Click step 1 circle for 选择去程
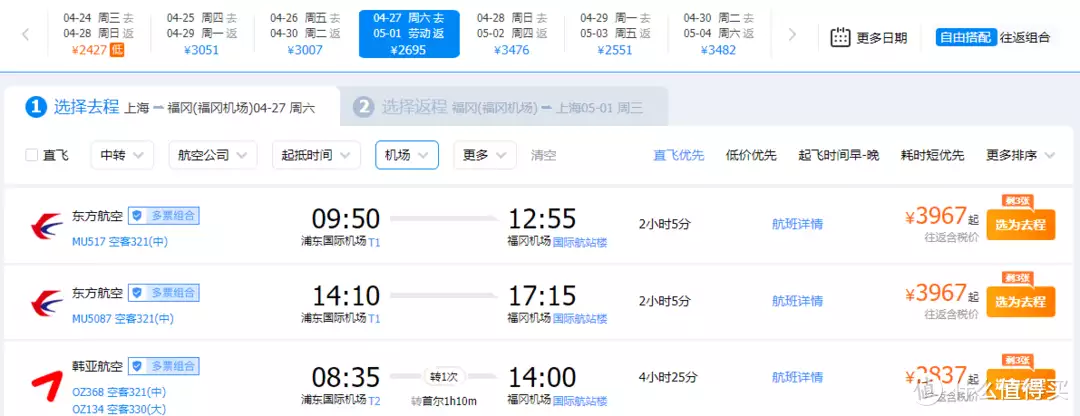Screen dimensions: 1080x416 [x=37, y=107]
